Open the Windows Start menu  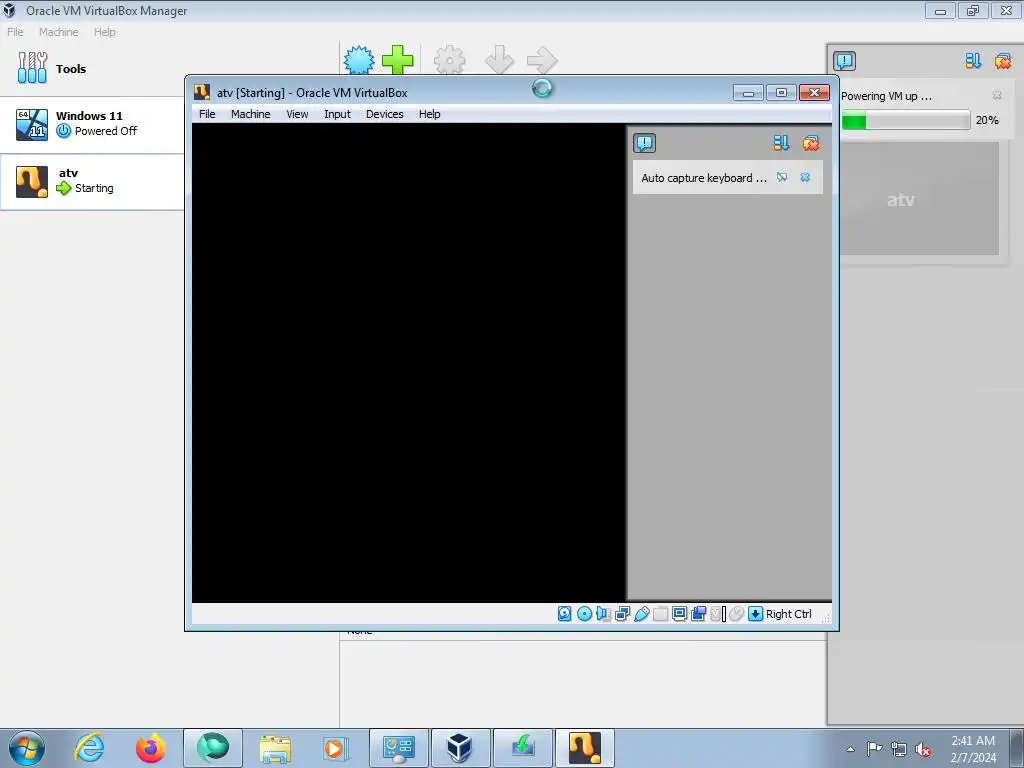point(27,748)
